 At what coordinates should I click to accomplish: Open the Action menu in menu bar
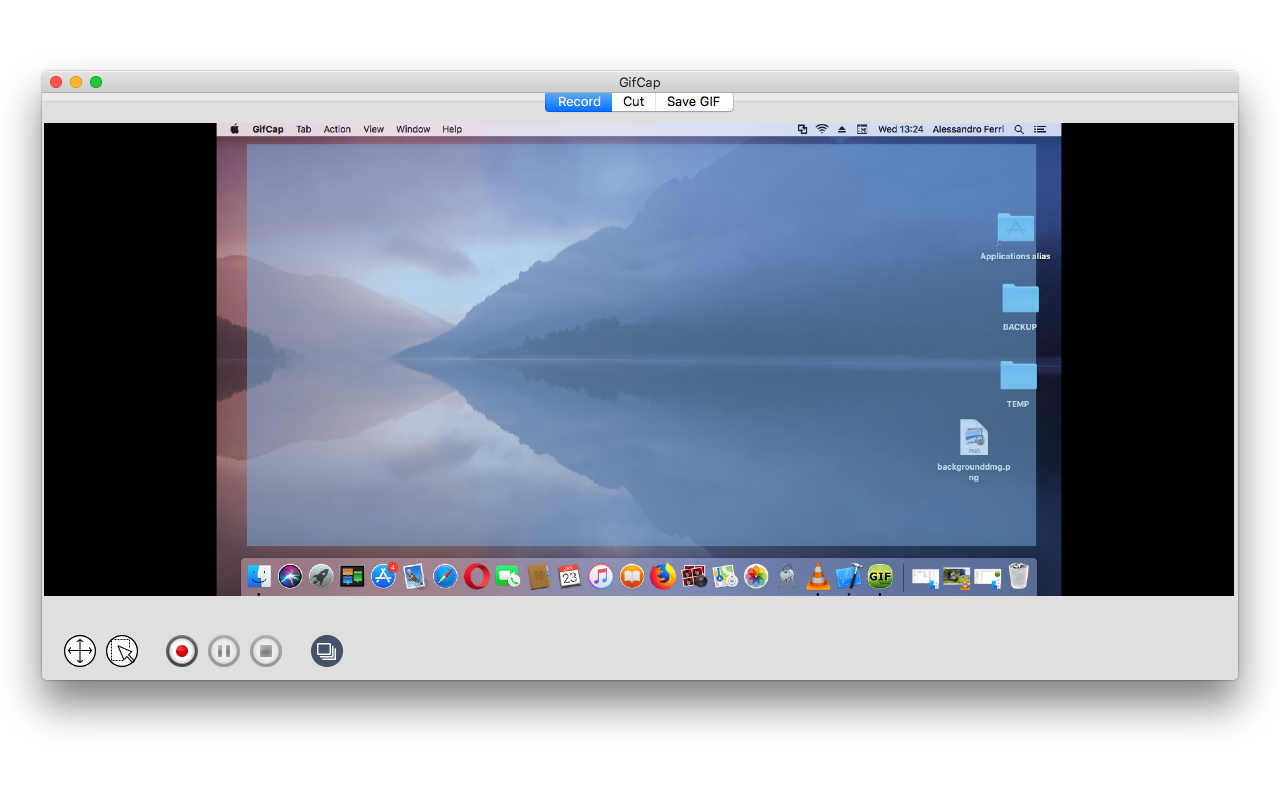tap(337, 129)
